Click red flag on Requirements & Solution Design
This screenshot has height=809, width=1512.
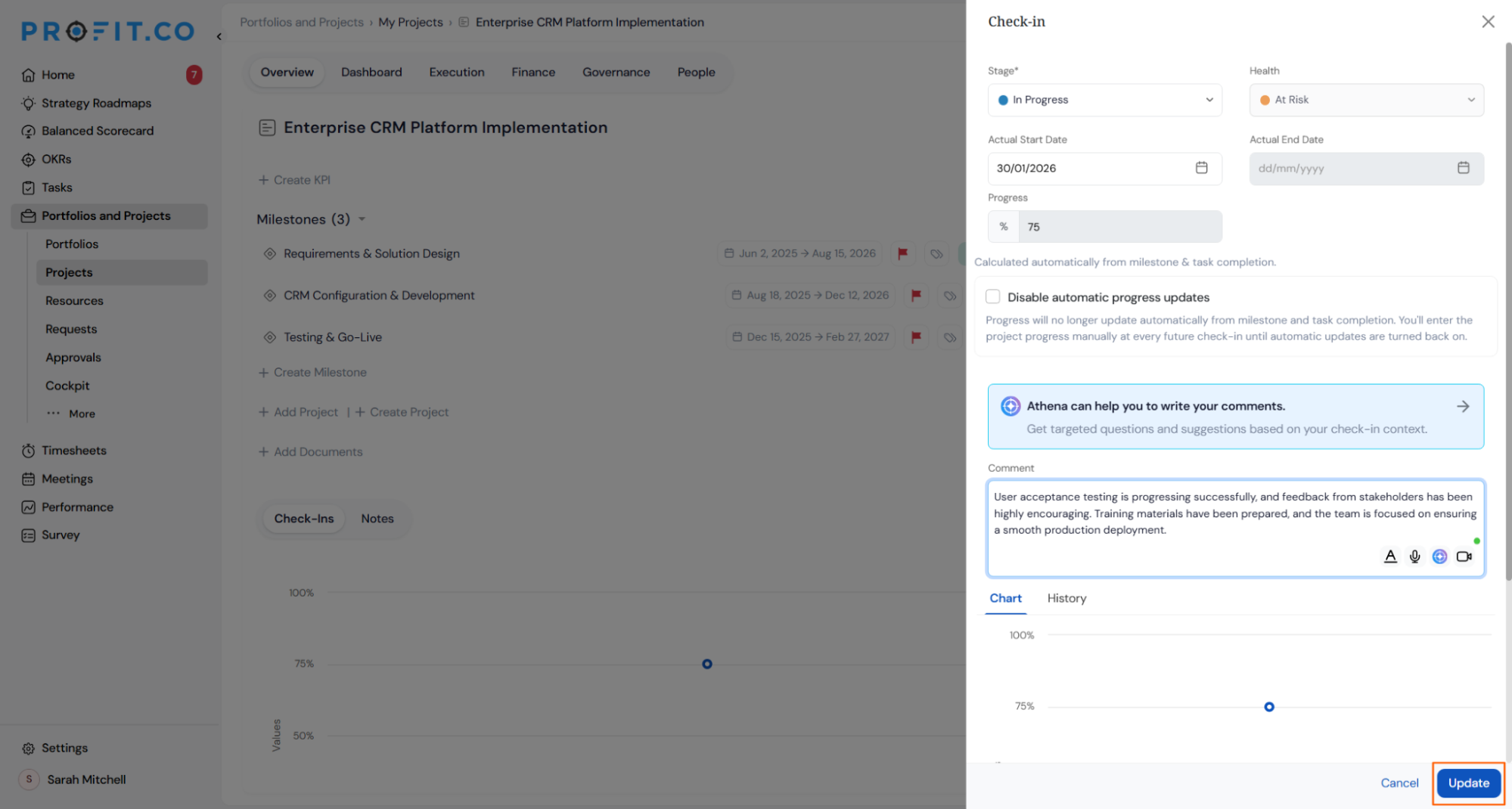(902, 254)
